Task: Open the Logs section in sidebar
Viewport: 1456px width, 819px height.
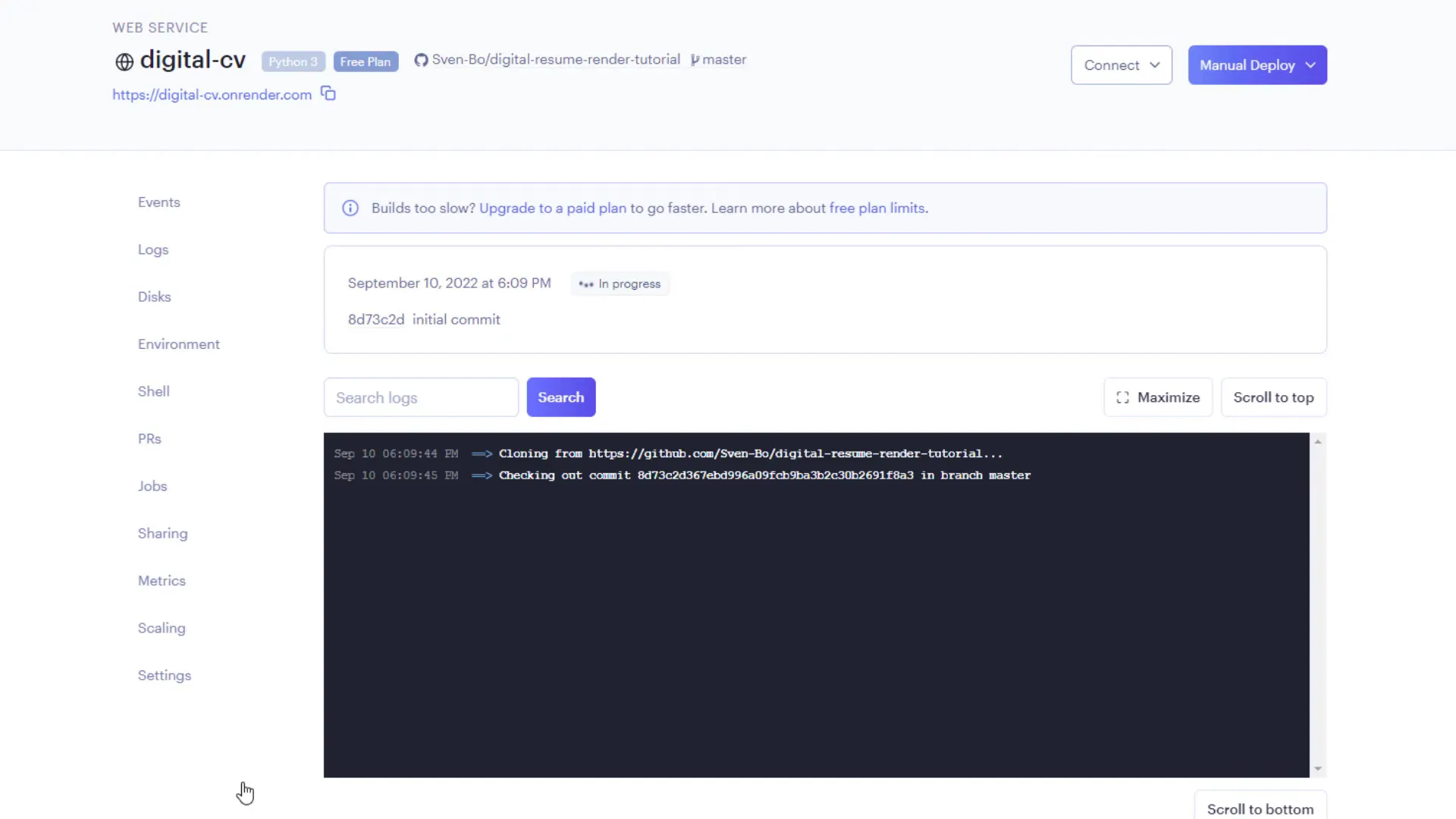Action: click(x=153, y=249)
